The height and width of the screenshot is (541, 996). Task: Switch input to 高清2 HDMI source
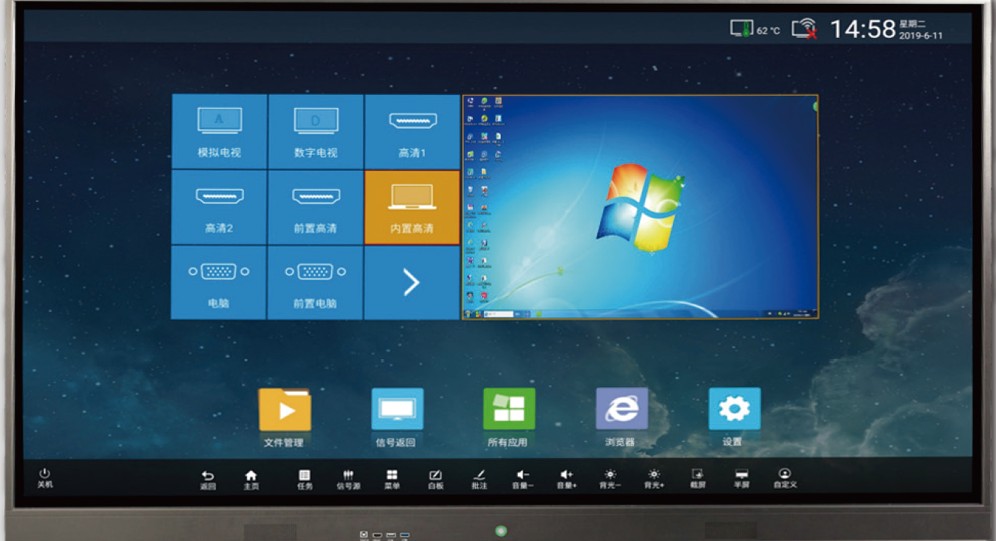219,207
